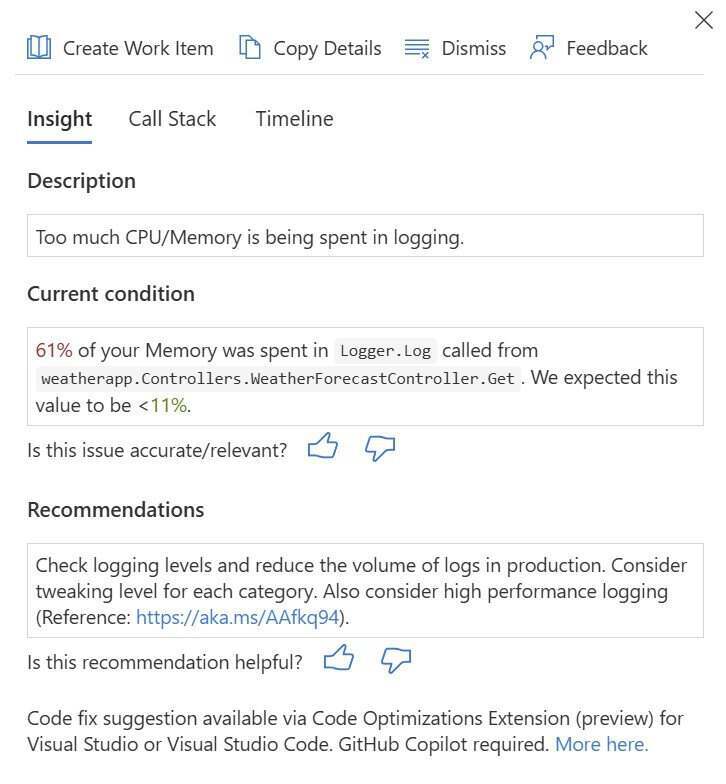The height and width of the screenshot is (784, 726).
Task: Select the Insight tab
Action: [x=59, y=119]
